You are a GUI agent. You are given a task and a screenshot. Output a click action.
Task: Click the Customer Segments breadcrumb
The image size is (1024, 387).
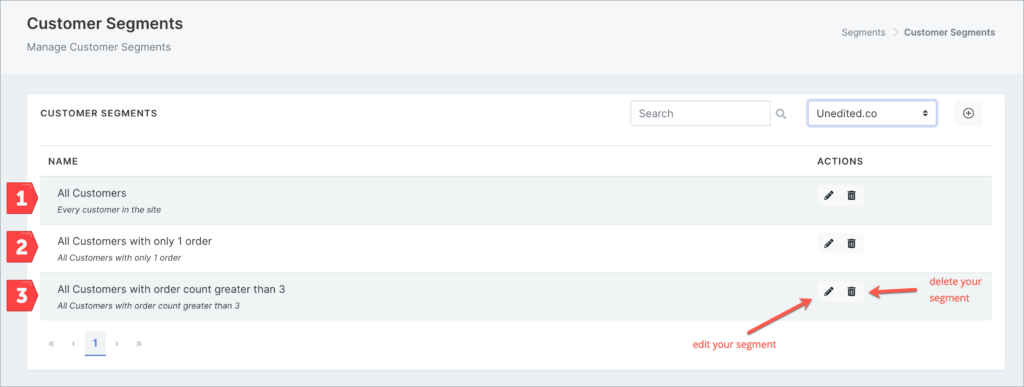(950, 32)
